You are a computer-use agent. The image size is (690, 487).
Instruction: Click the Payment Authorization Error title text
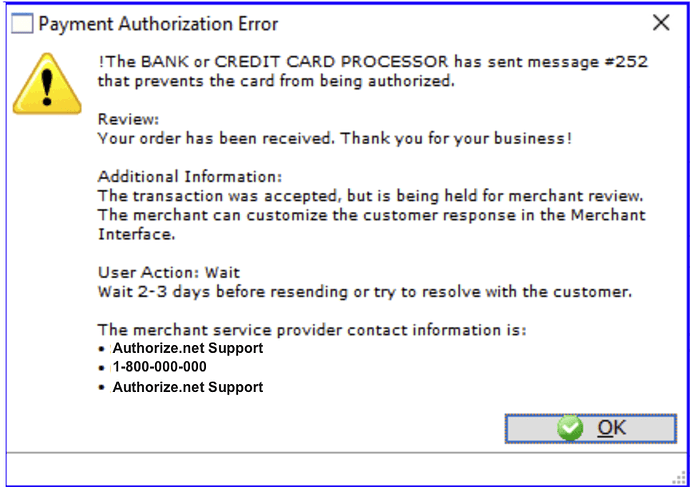158,24
